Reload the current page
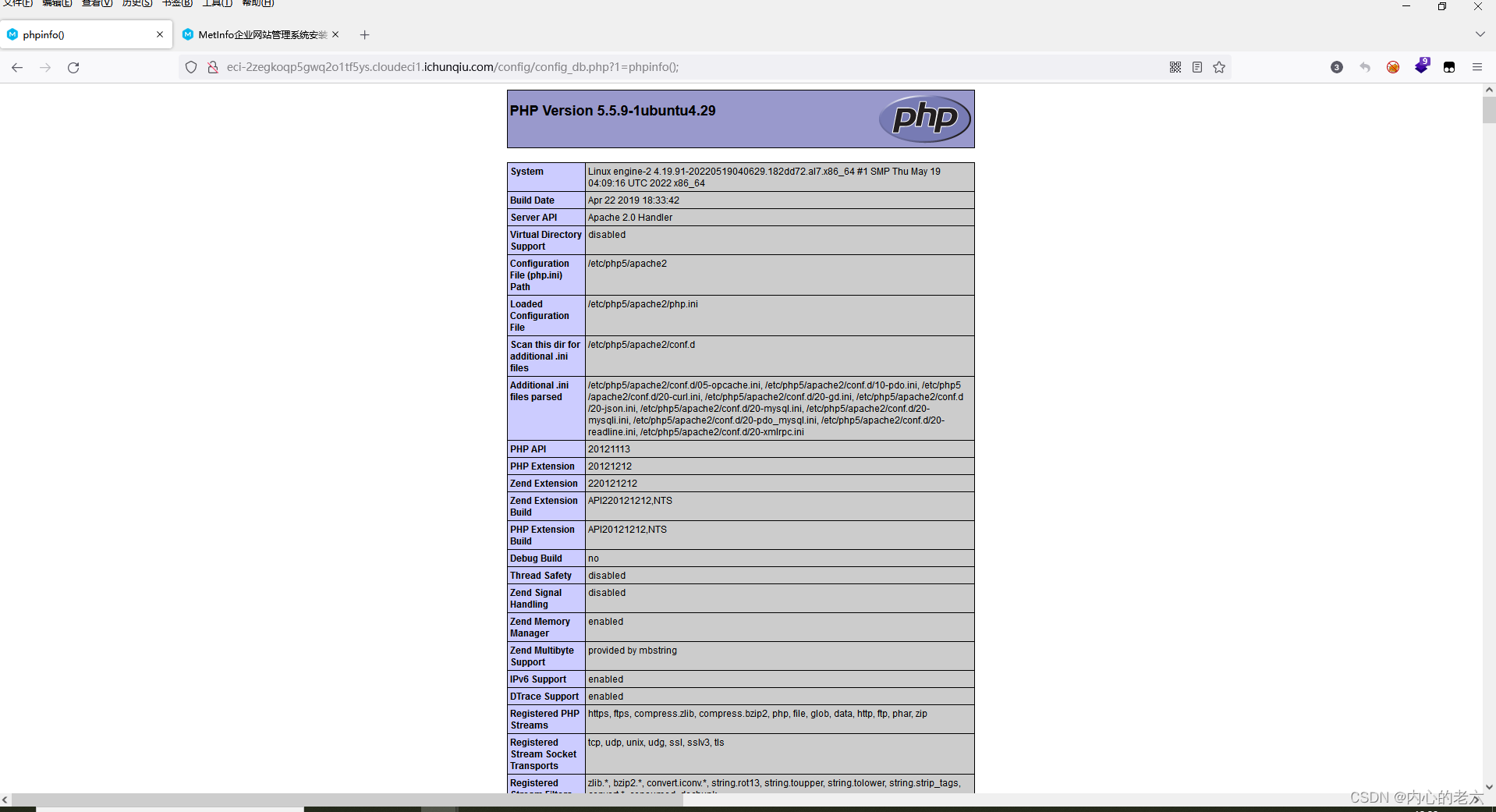This screenshot has width=1496, height=812. 73,68
